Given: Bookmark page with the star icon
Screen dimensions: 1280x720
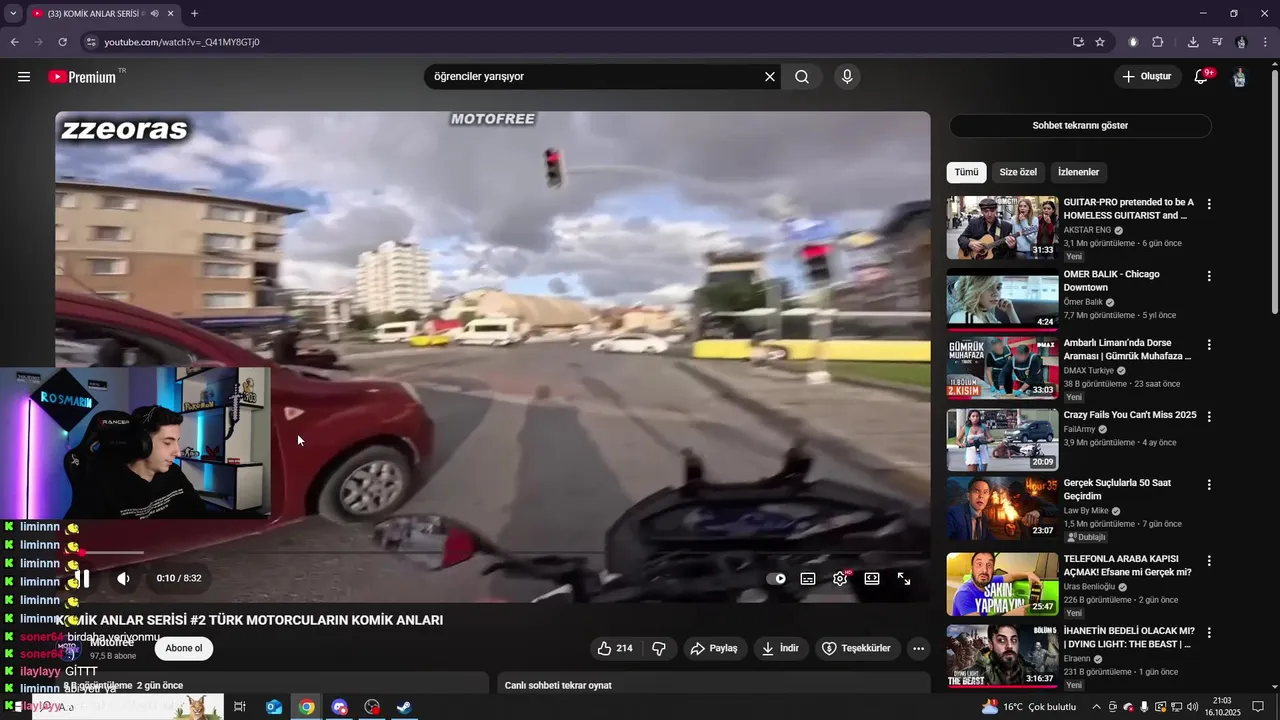Looking at the screenshot, I should (1100, 42).
